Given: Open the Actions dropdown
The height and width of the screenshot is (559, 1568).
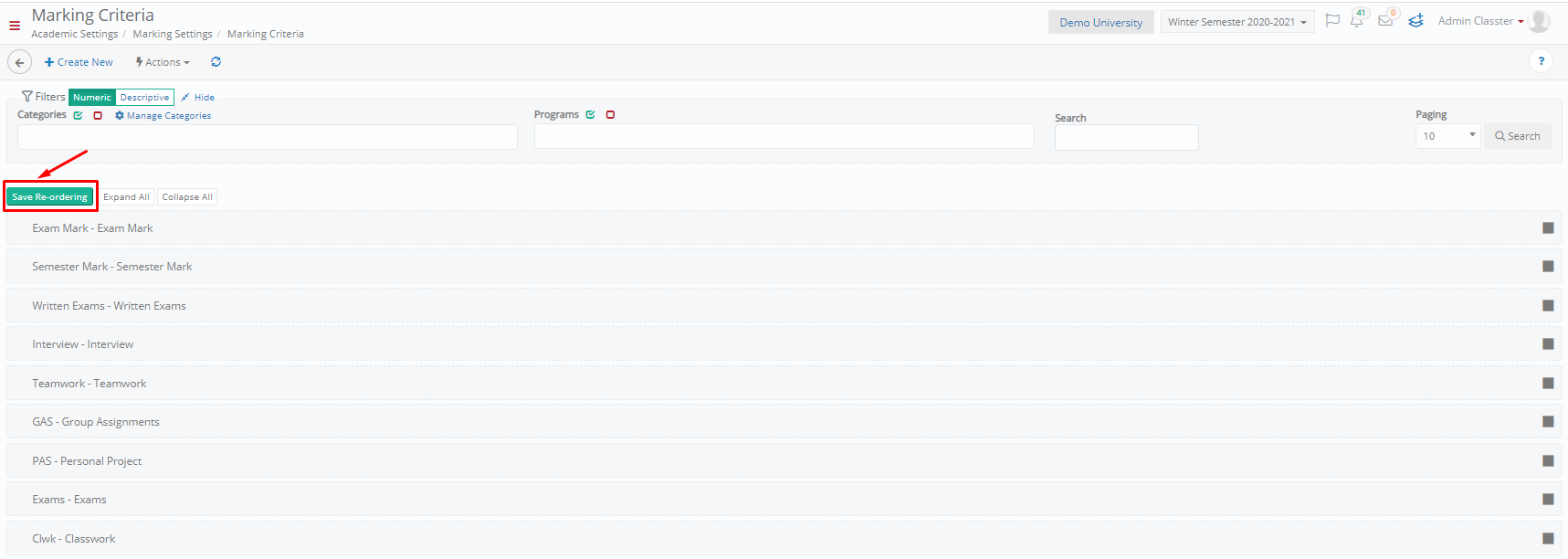Looking at the screenshot, I should [163, 62].
